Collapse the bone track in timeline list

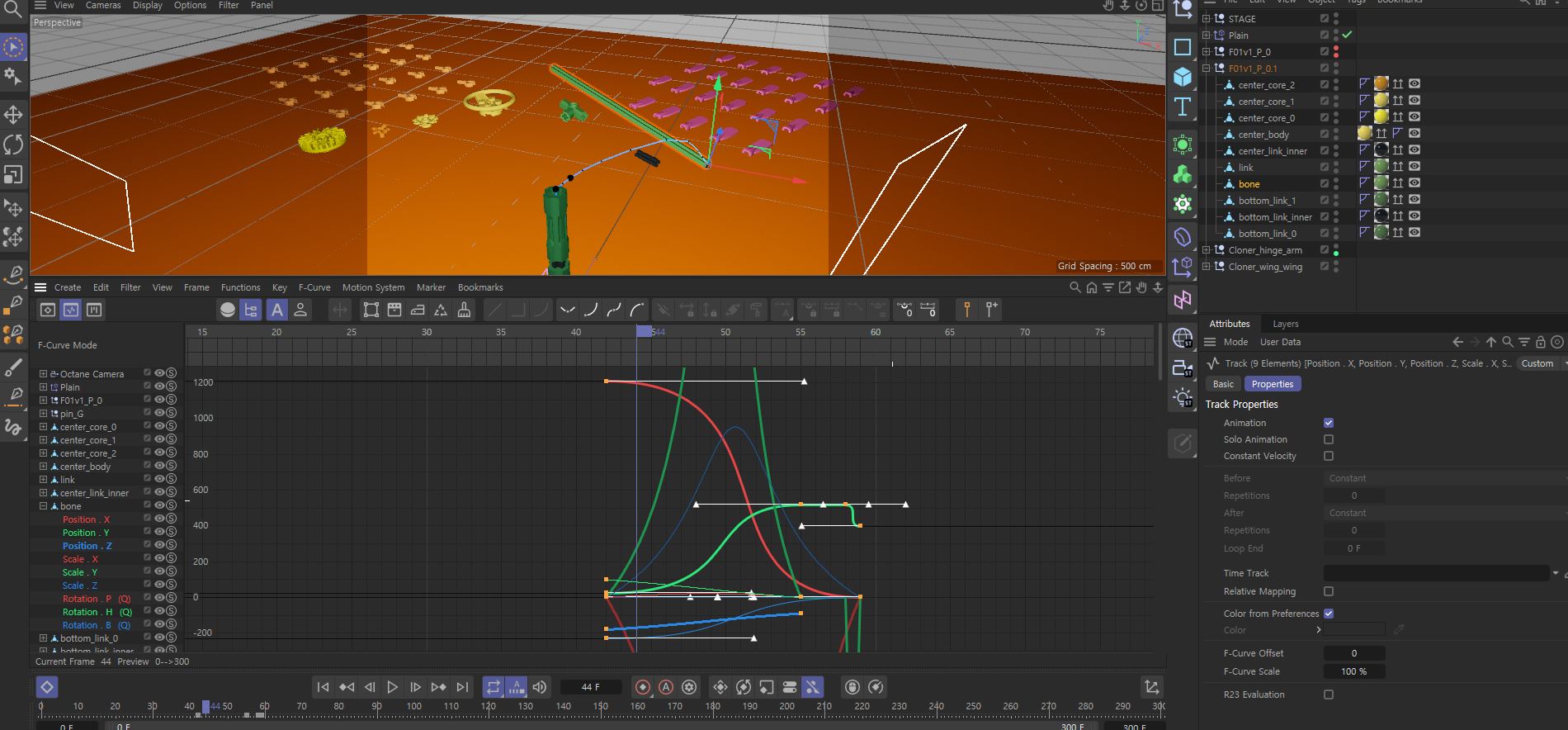pyautogui.click(x=43, y=506)
